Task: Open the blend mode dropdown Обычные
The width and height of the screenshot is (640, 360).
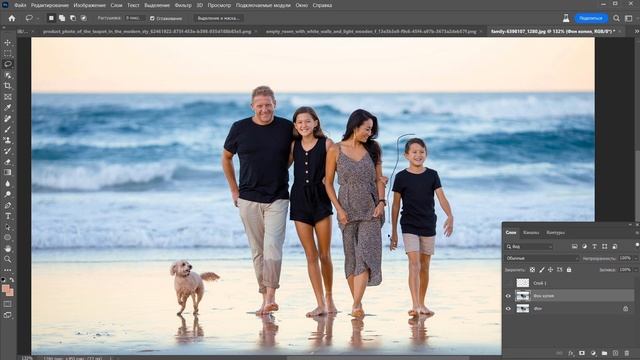Action: point(542,258)
